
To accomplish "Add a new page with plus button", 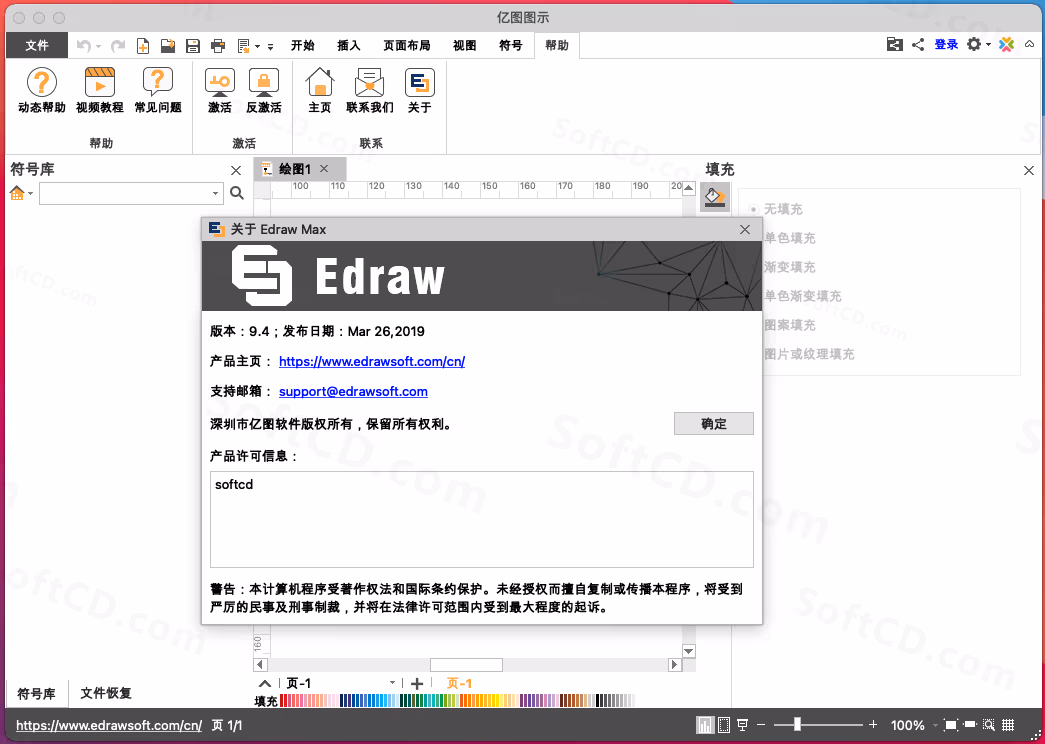I will coord(417,683).
